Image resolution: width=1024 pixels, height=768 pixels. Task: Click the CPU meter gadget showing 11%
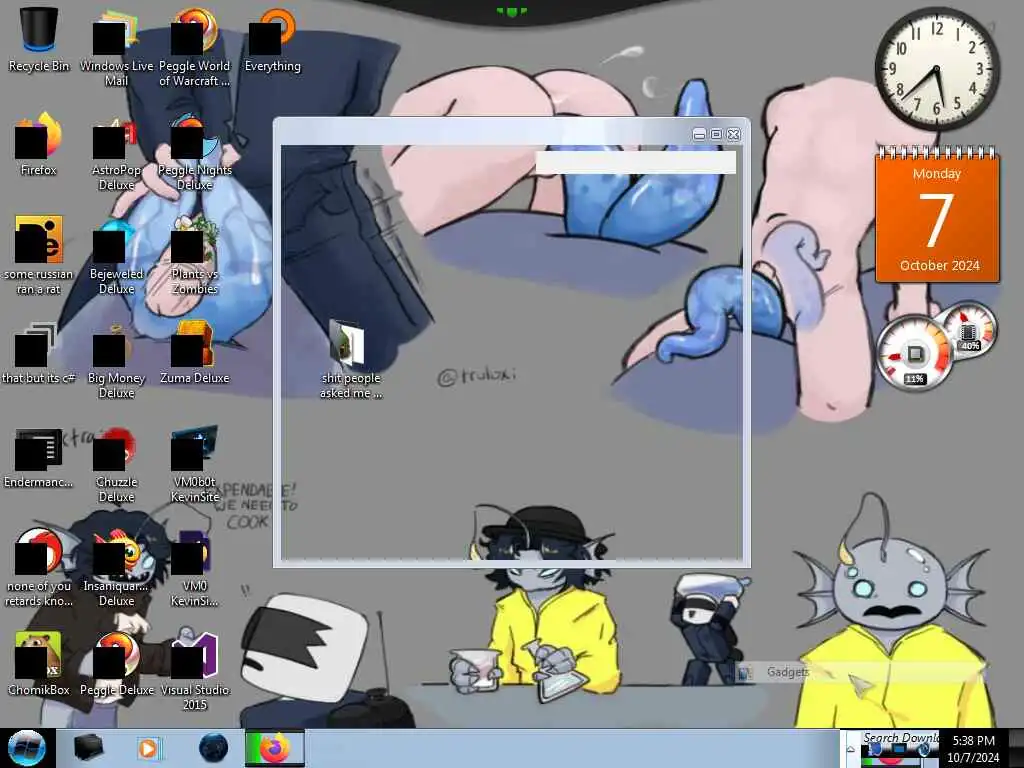(x=914, y=355)
